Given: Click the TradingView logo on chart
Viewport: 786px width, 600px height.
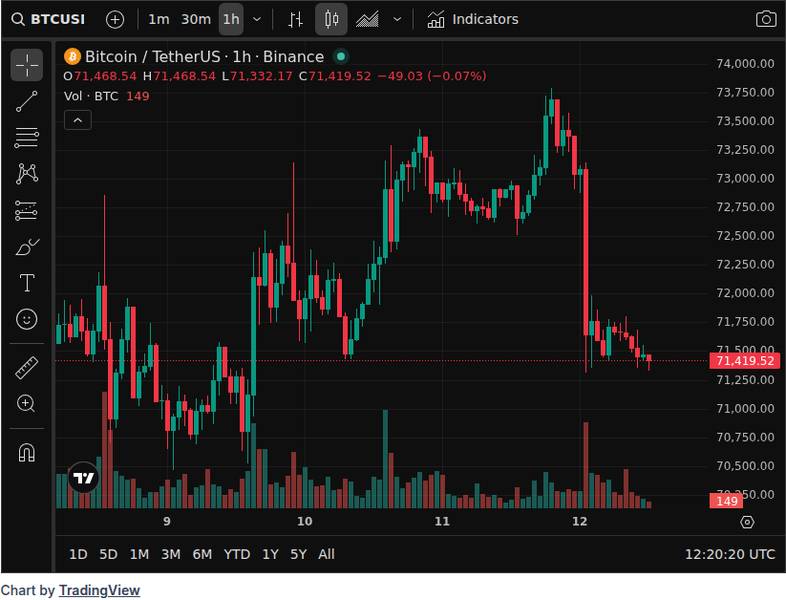Looking at the screenshot, I should pos(84,478).
